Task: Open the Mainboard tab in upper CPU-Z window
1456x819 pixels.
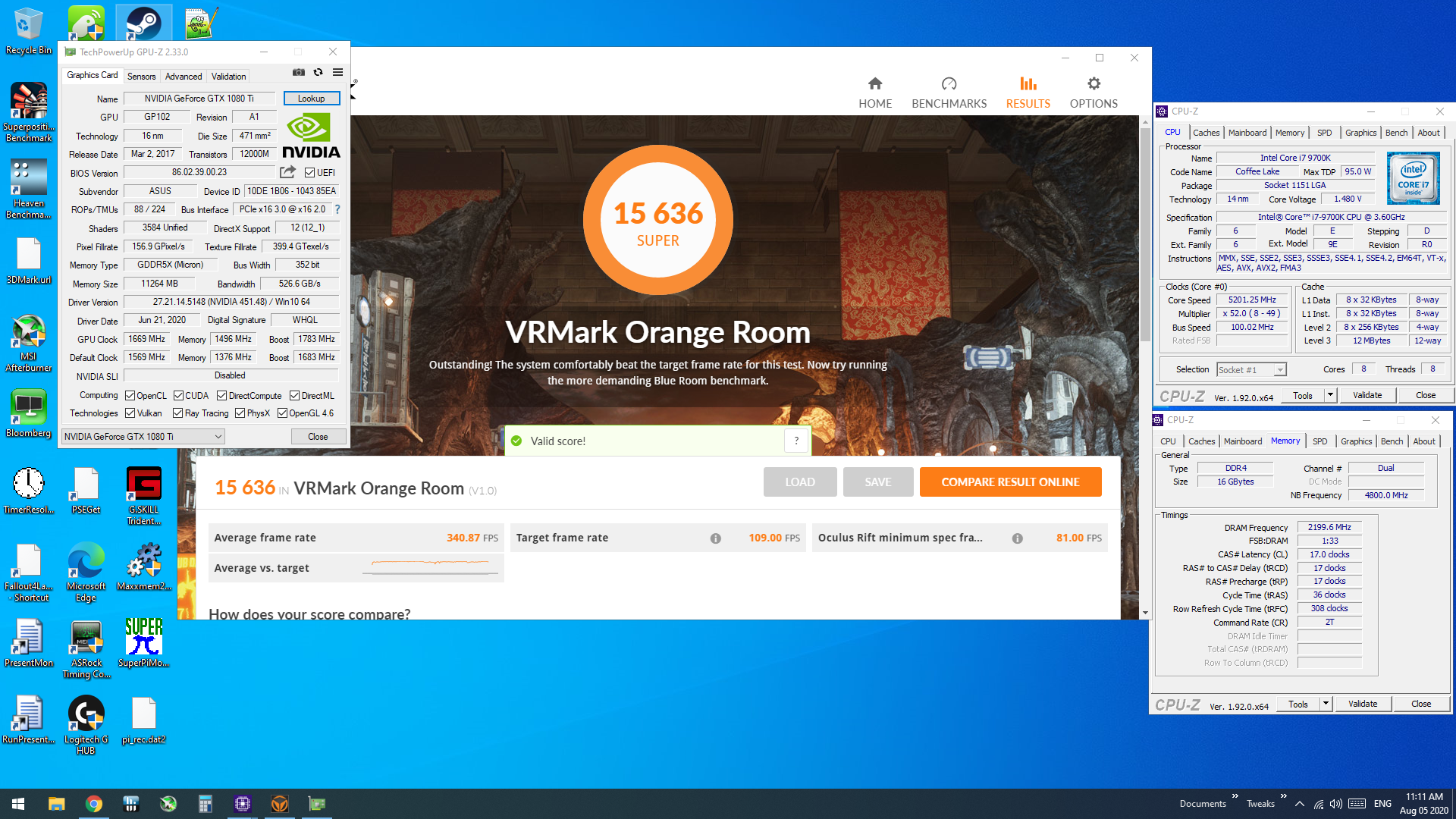Action: tap(1247, 133)
